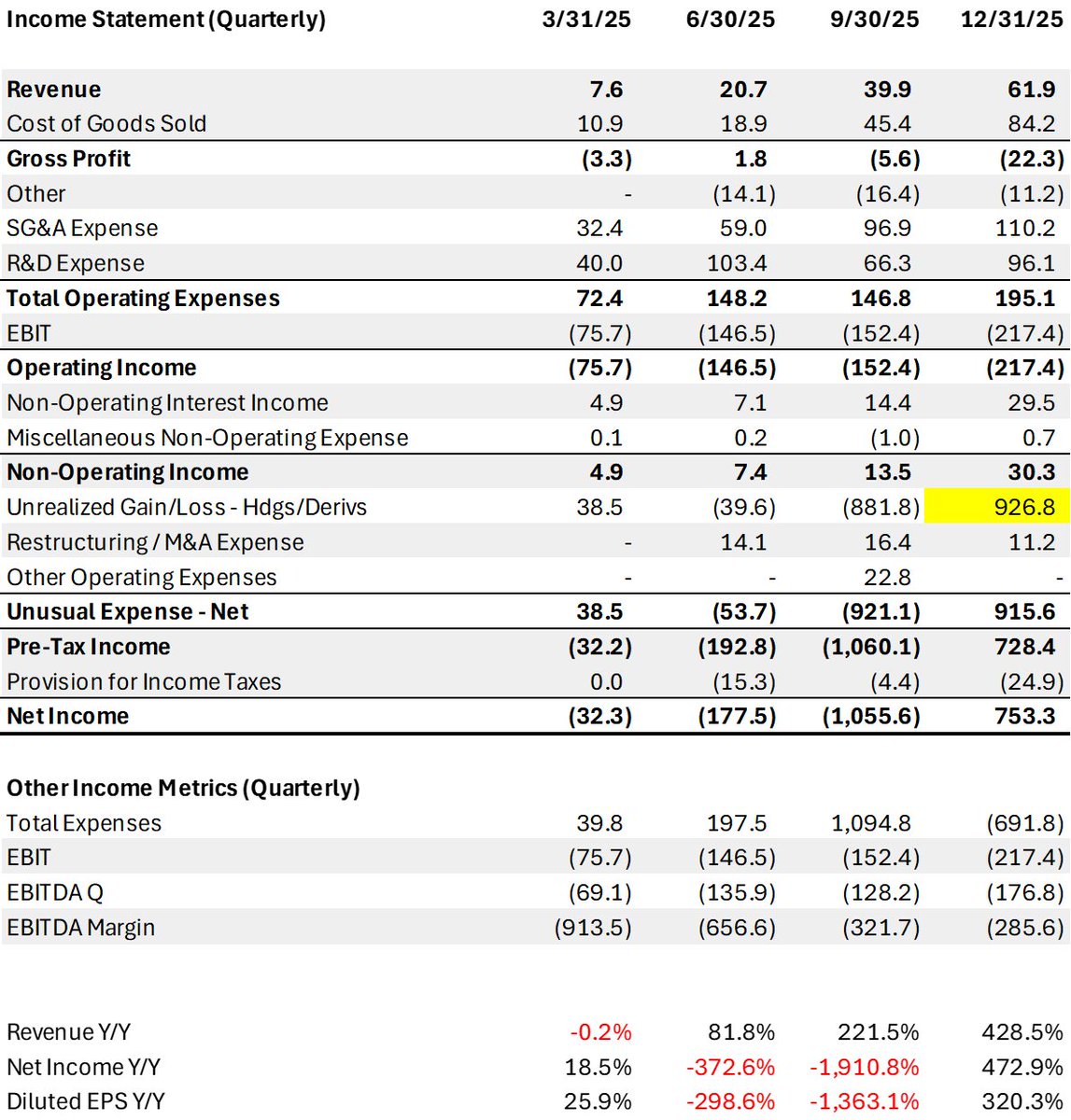Click the Pre-Tax Income row label
The image size is (1071, 1120).
pos(89,647)
